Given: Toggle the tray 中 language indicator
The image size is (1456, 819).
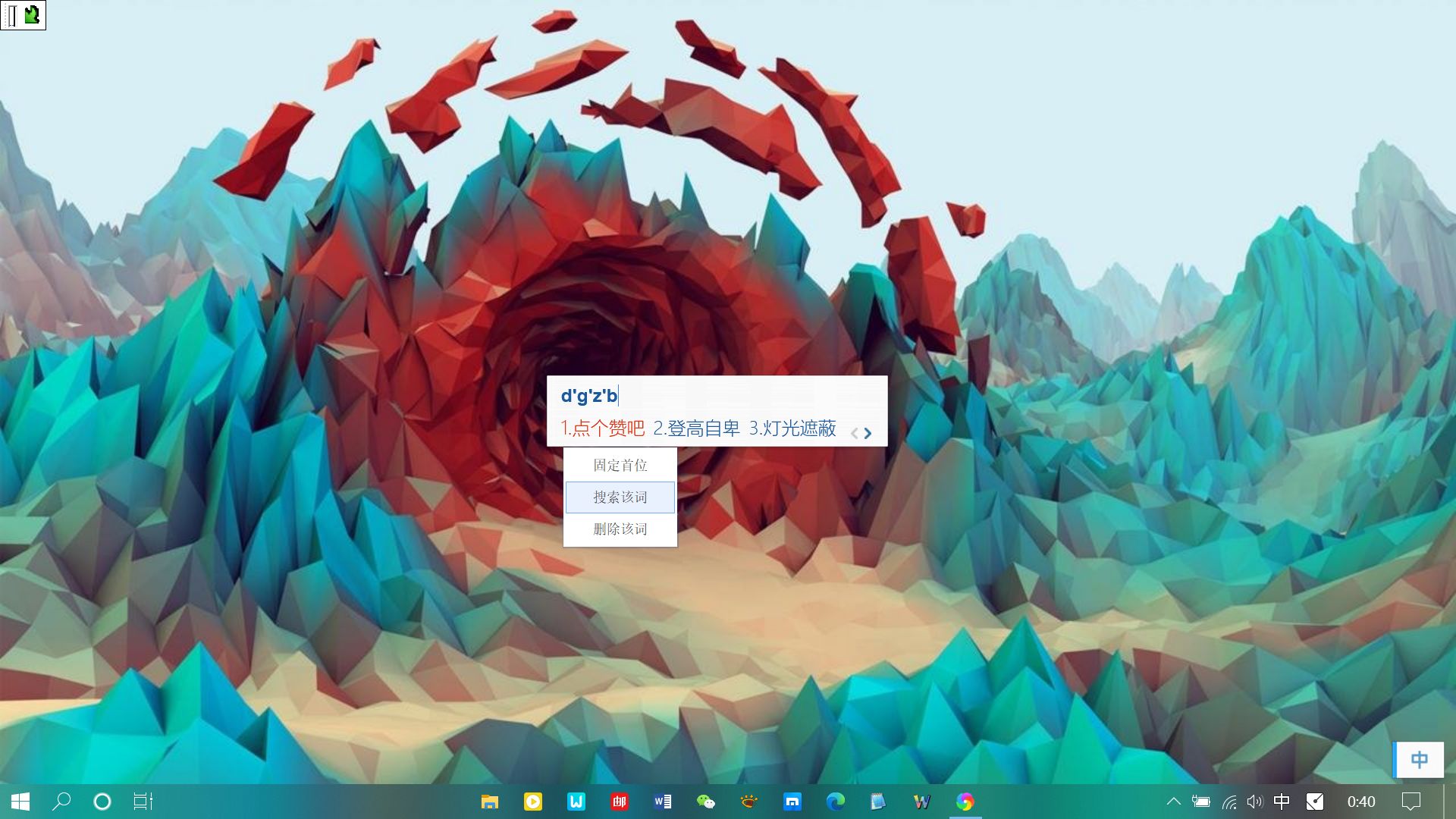Looking at the screenshot, I should coord(1282,802).
